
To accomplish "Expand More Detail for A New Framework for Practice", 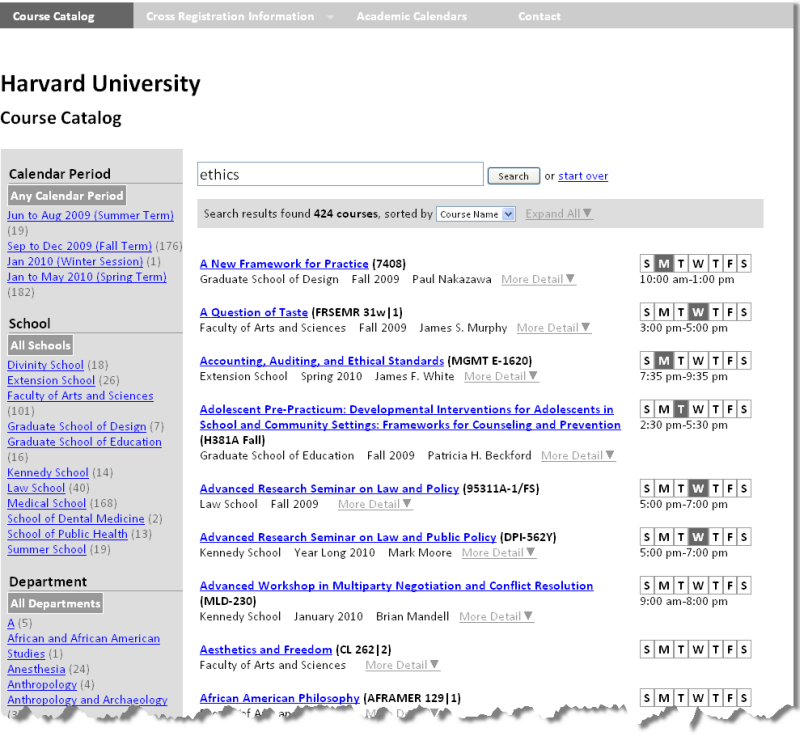I will pos(538,280).
